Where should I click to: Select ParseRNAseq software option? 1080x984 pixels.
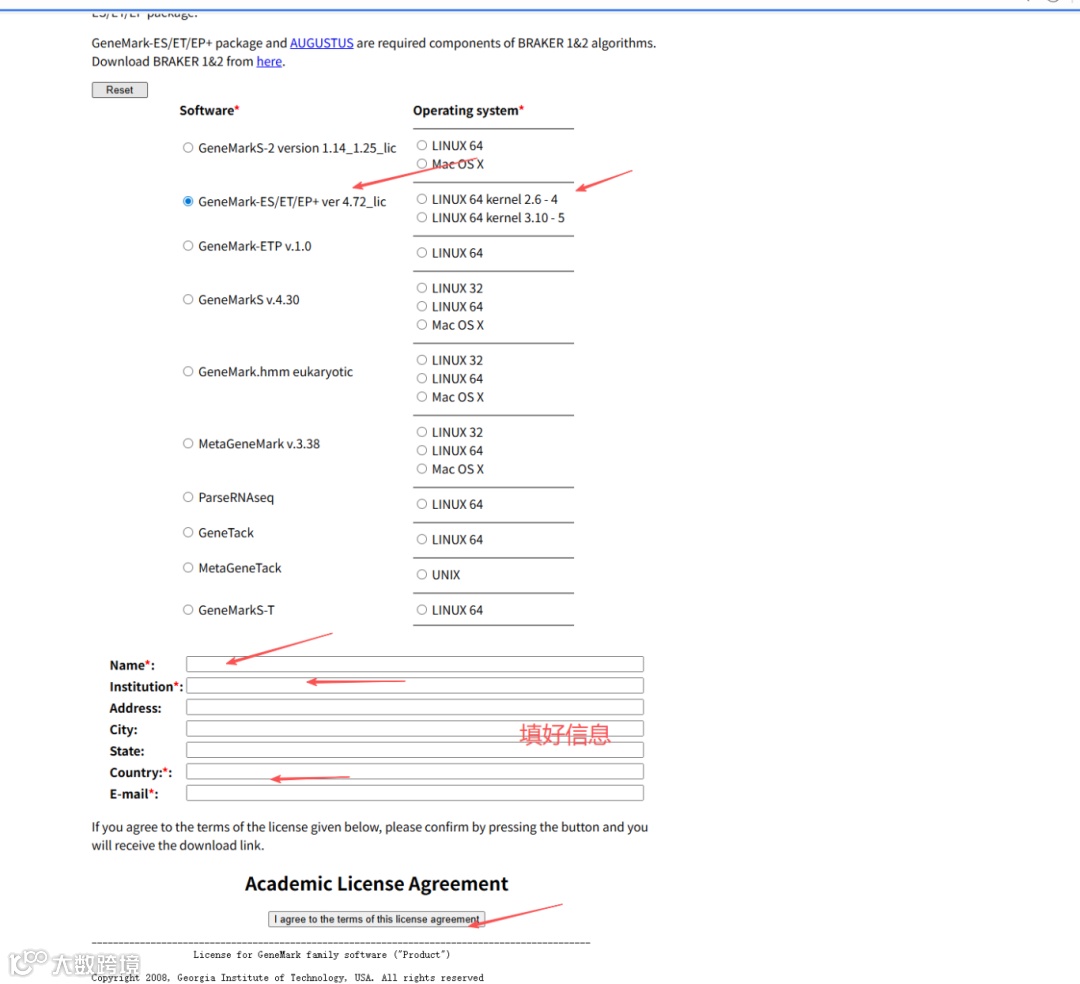click(x=187, y=497)
